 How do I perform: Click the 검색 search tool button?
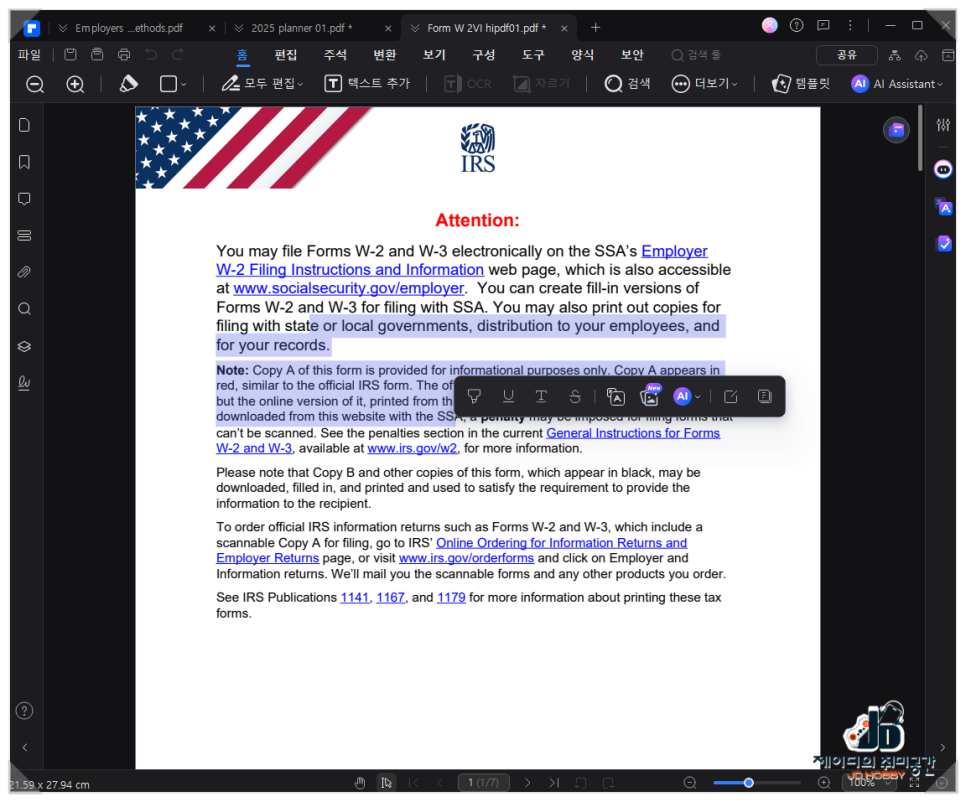click(x=627, y=84)
